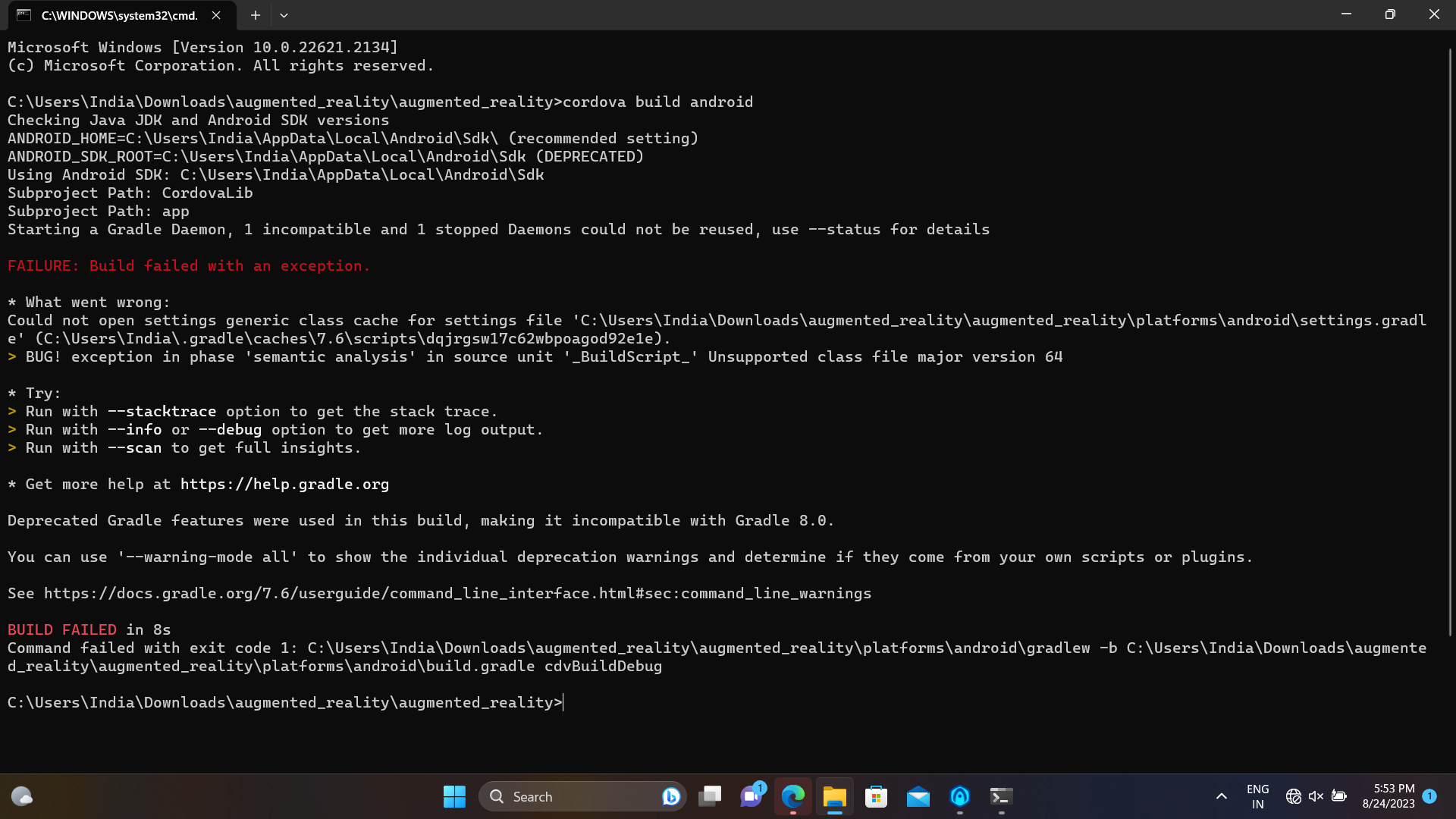Screen dimensions: 1456x819
Task: Click the BUILD FAILED text
Action: tap(62, 630)
